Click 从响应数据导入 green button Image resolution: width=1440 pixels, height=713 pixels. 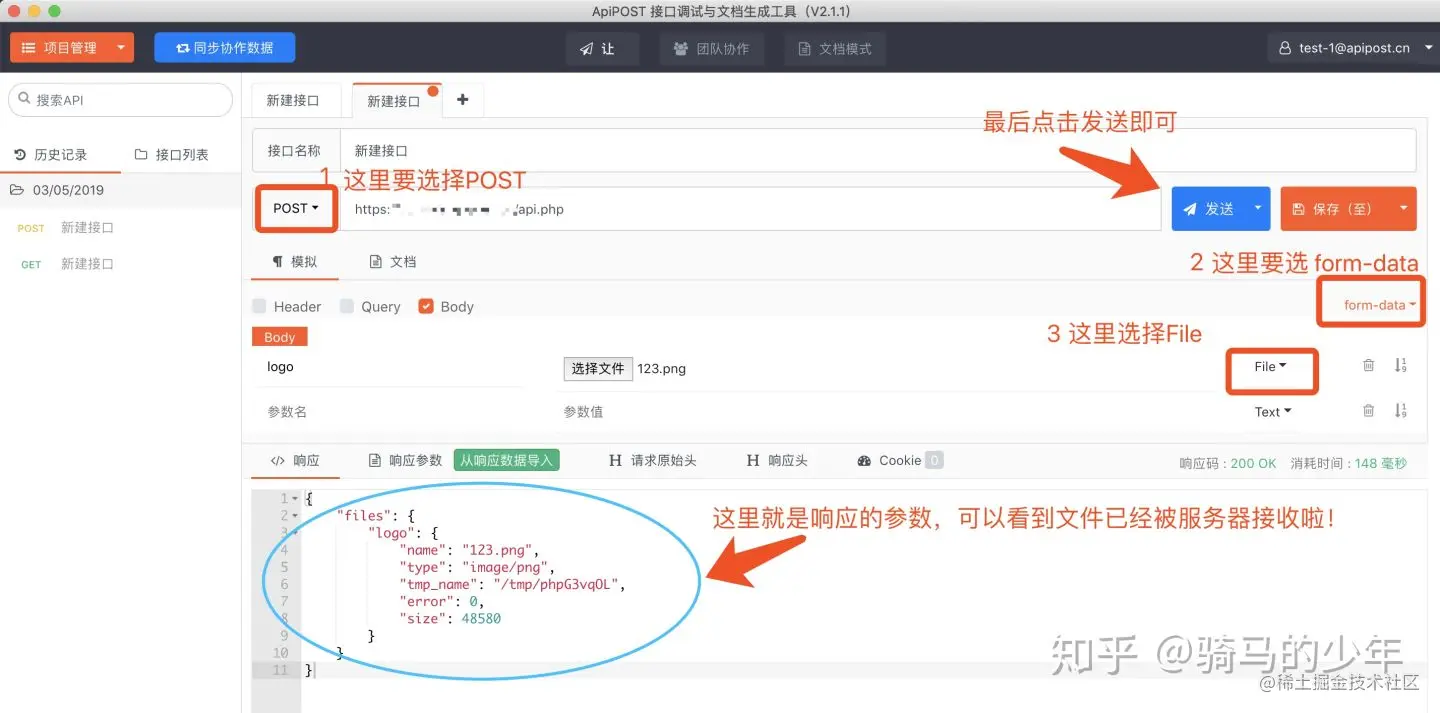(x=506, y=461)
